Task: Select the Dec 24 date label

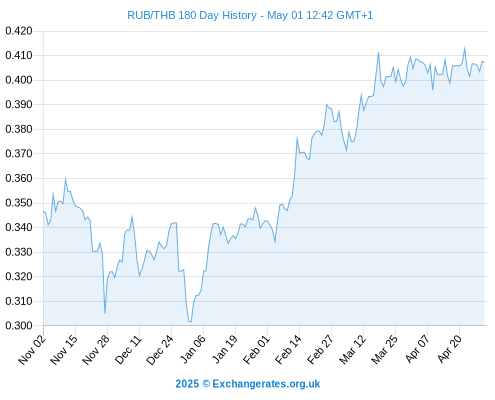Action: tap(160, 349)
